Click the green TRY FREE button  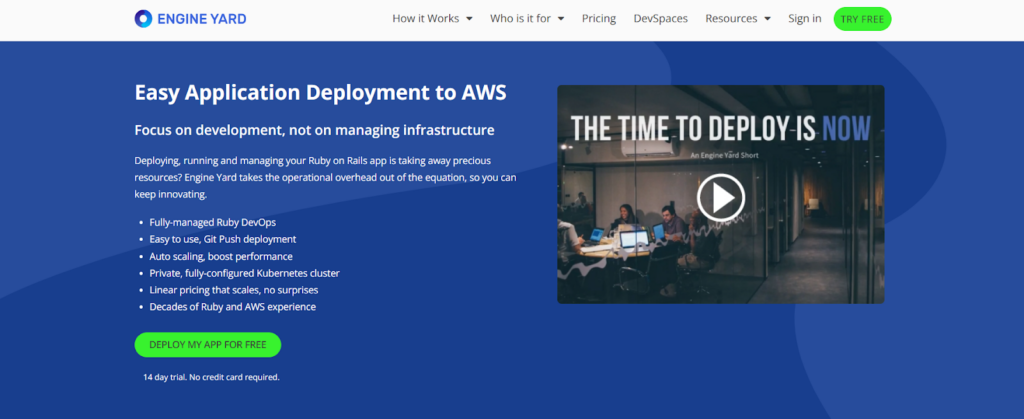pos(862,19)
